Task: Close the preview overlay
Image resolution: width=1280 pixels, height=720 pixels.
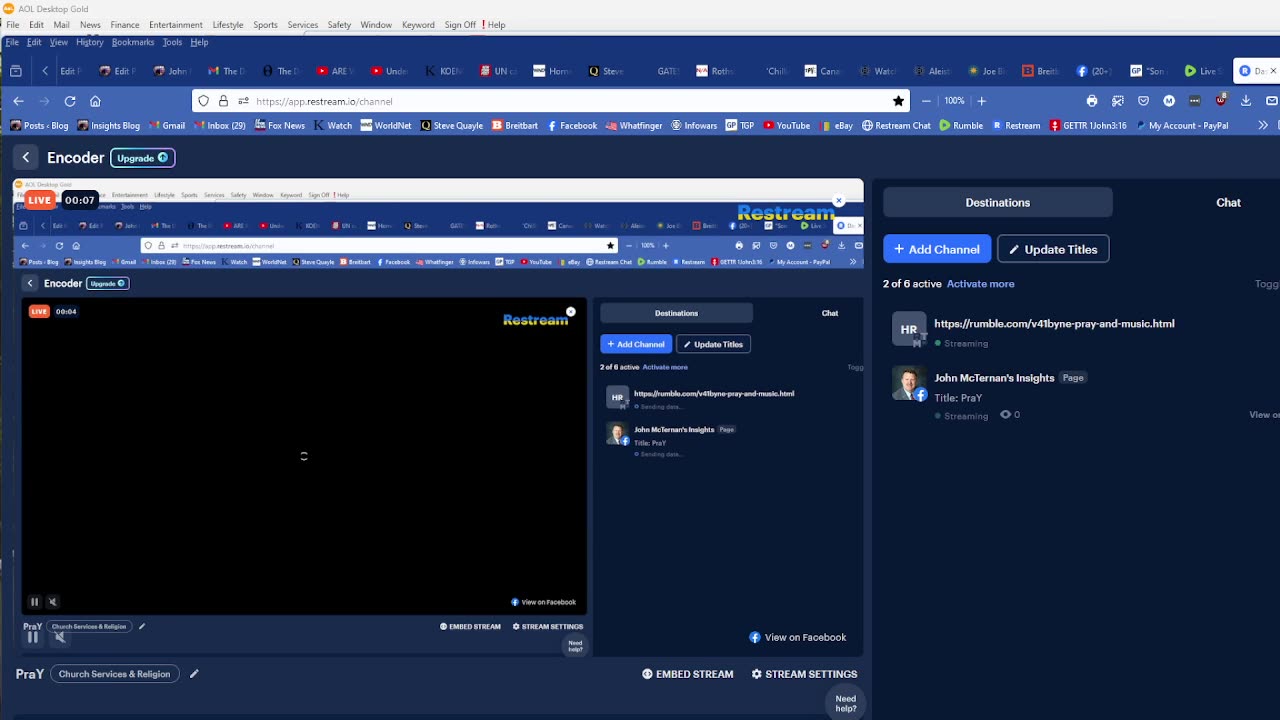Action: pos(839,200)
